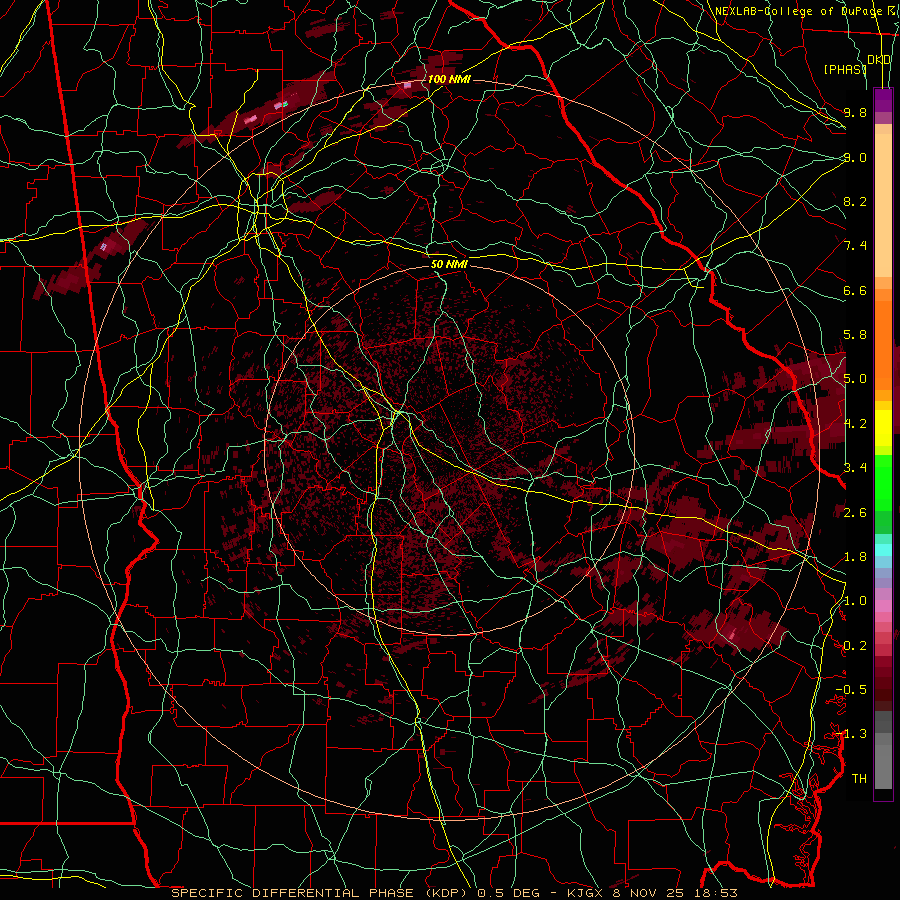This screenshot has width=900, height=900.
Task: Click the 3.4 scale label
Action: pos(855,468)
